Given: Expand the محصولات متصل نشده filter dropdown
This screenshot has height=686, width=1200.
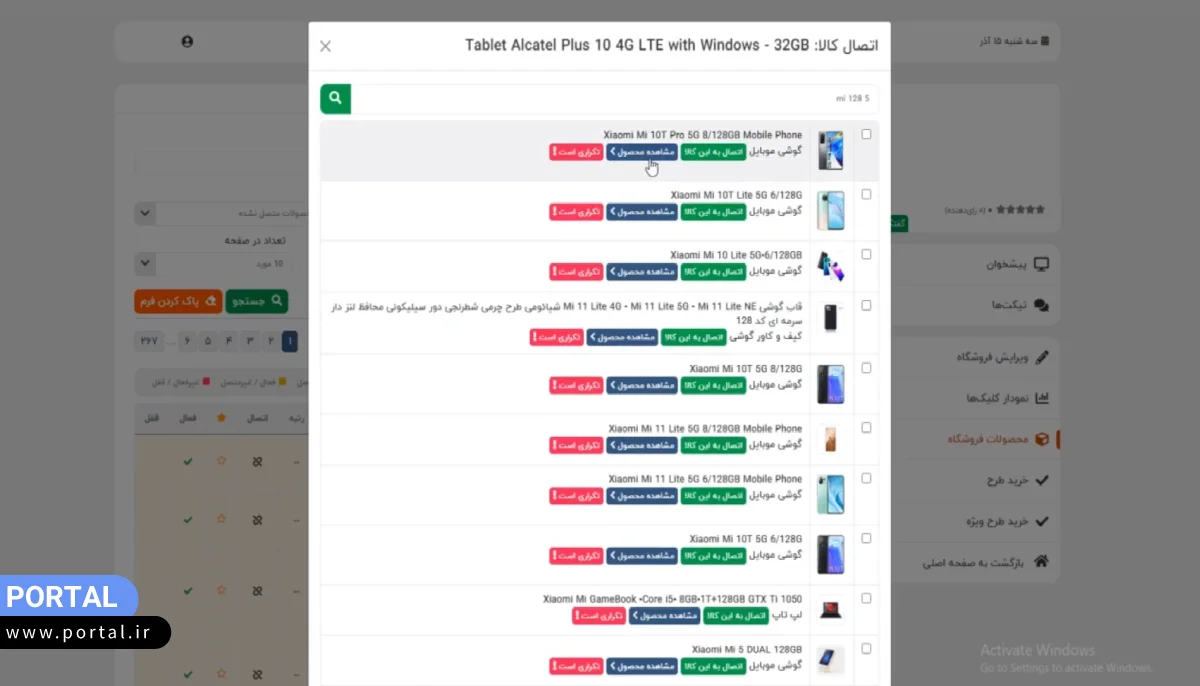Looking at the screenshot, I should [145, 213].
